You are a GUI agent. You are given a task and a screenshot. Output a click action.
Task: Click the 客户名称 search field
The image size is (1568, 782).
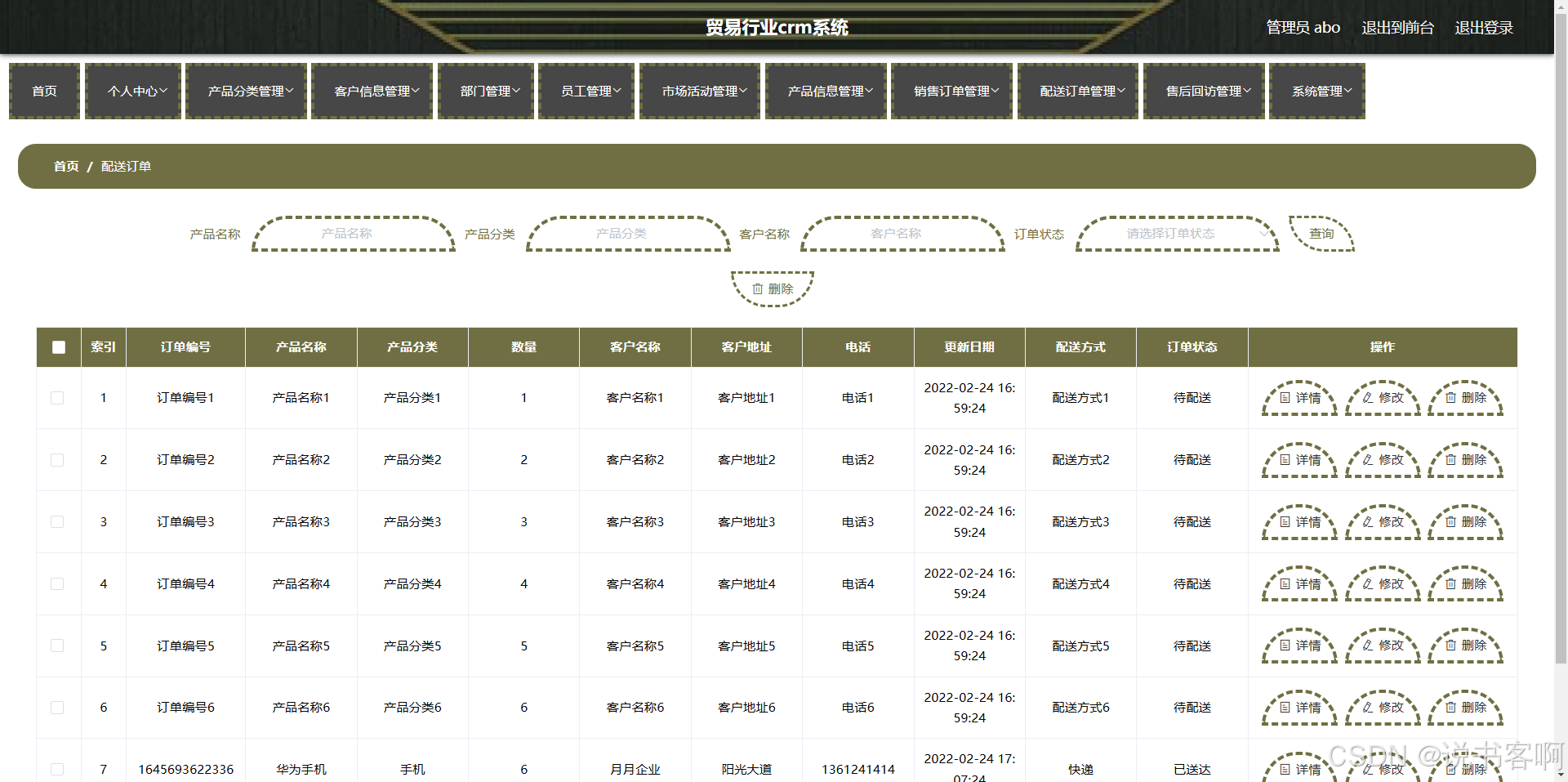point(902,234)
